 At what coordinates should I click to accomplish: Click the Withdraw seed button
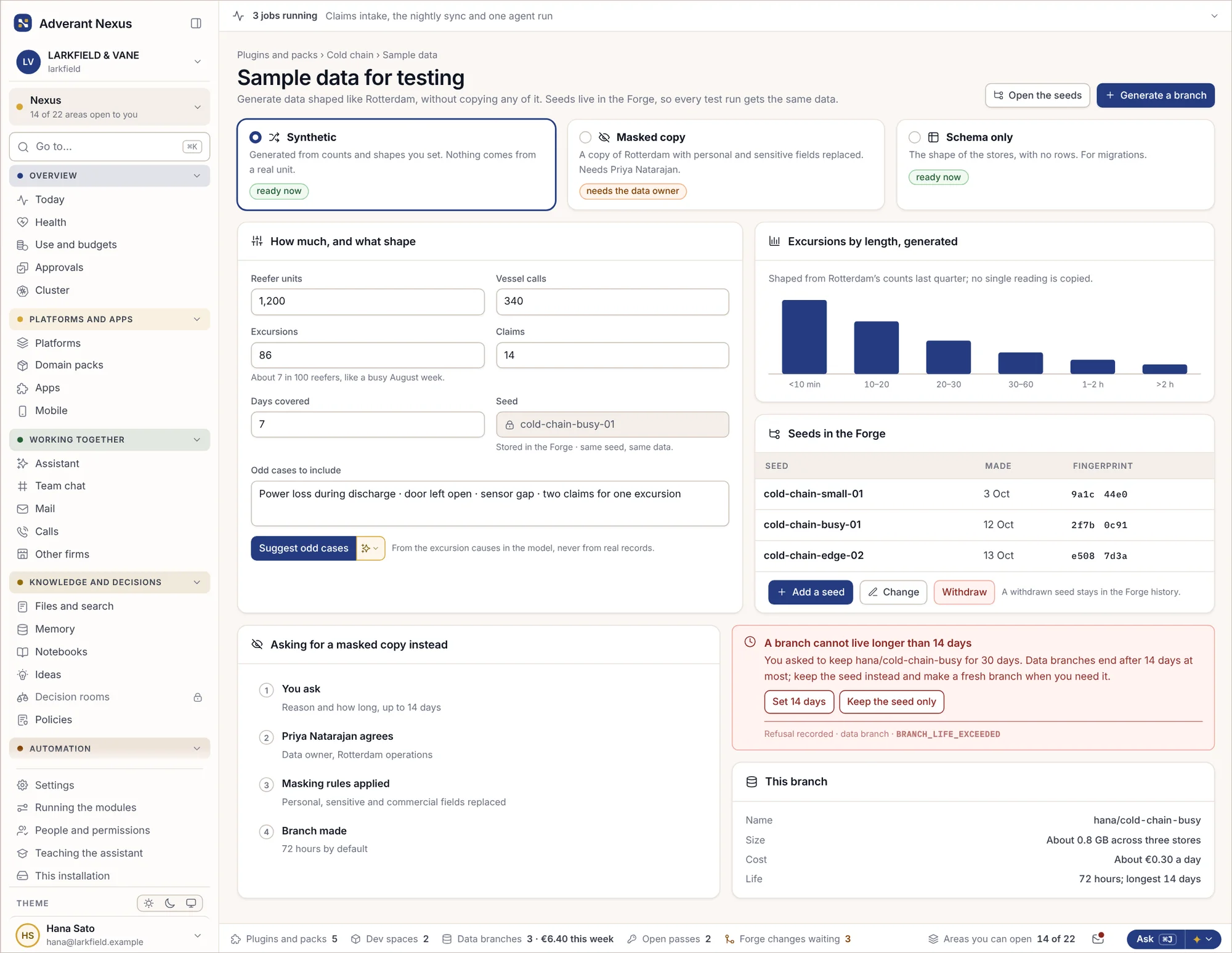(964, 592)
